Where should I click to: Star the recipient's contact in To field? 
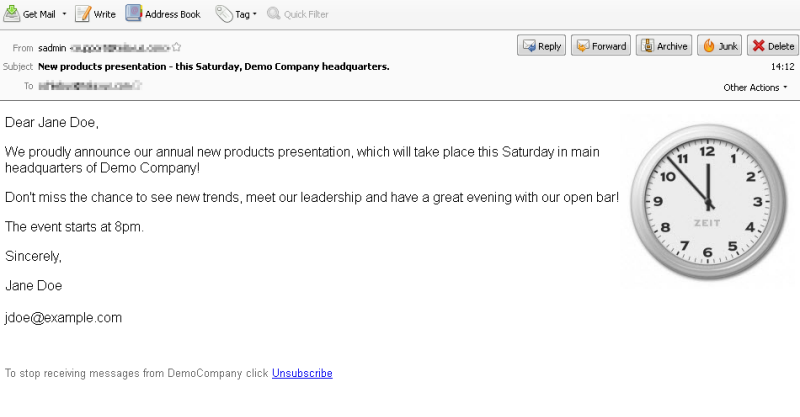click(x=138, y=86)
